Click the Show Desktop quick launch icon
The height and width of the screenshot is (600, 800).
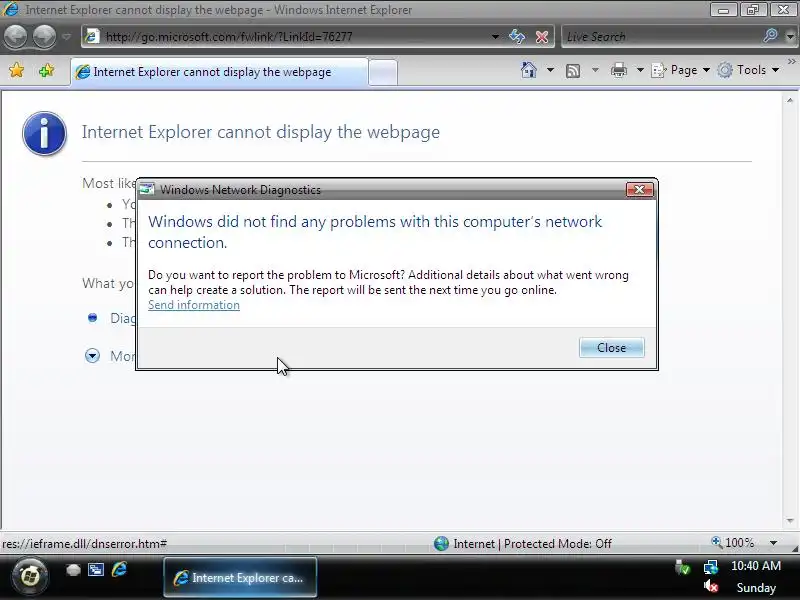(x=73, y=570)
